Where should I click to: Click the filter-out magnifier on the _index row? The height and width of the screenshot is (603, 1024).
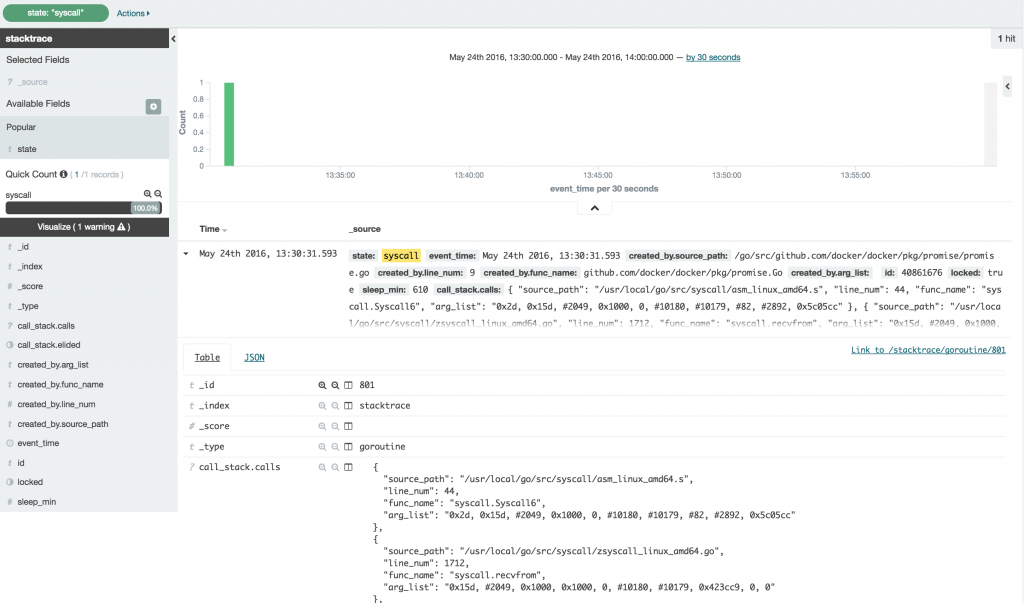pos(334,405)
